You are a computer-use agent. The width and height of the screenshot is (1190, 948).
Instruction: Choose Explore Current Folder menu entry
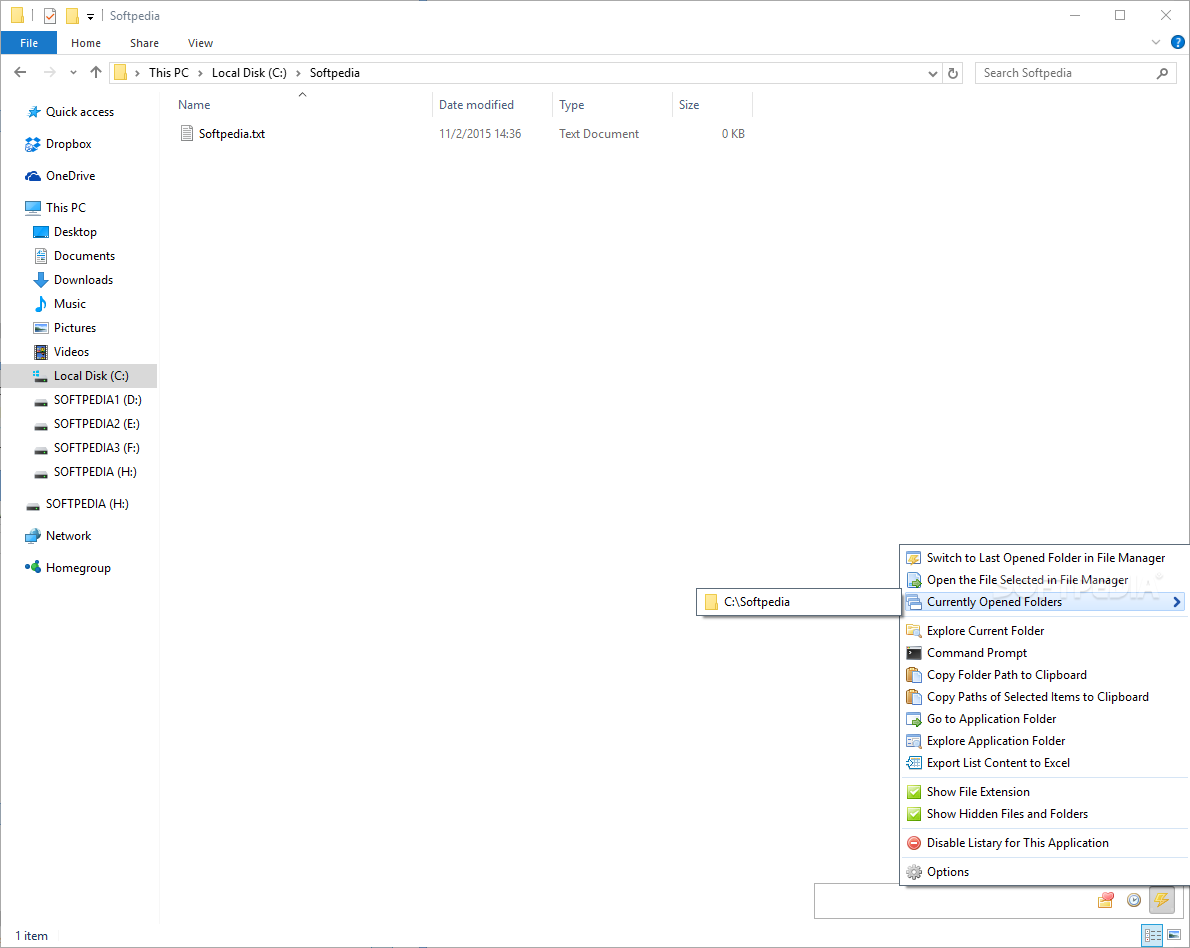(1045, 631)
